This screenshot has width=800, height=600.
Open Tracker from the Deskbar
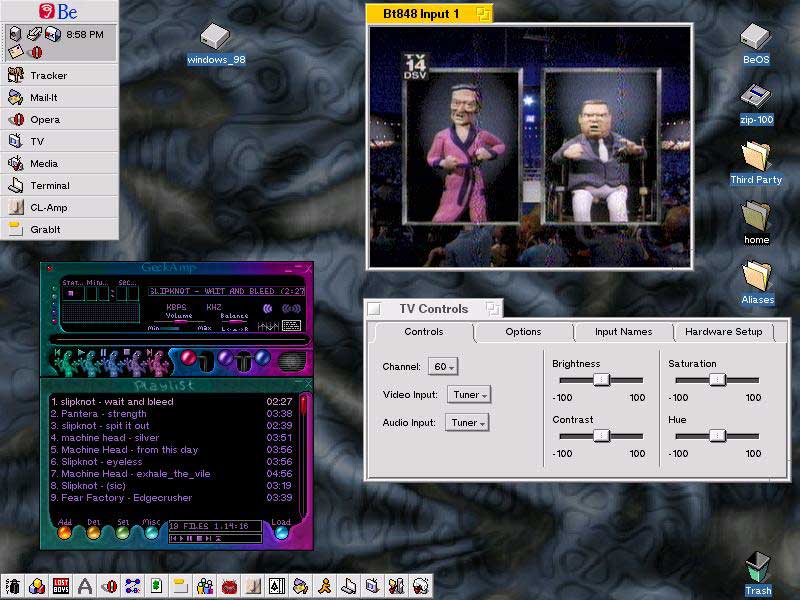pos(59,76)
